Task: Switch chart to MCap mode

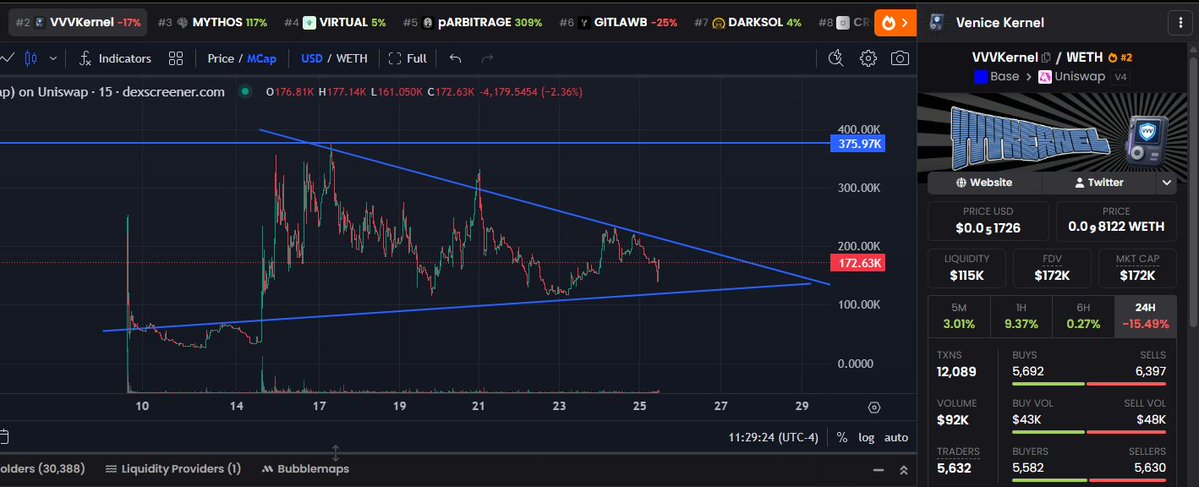Action: coord(262,58)
